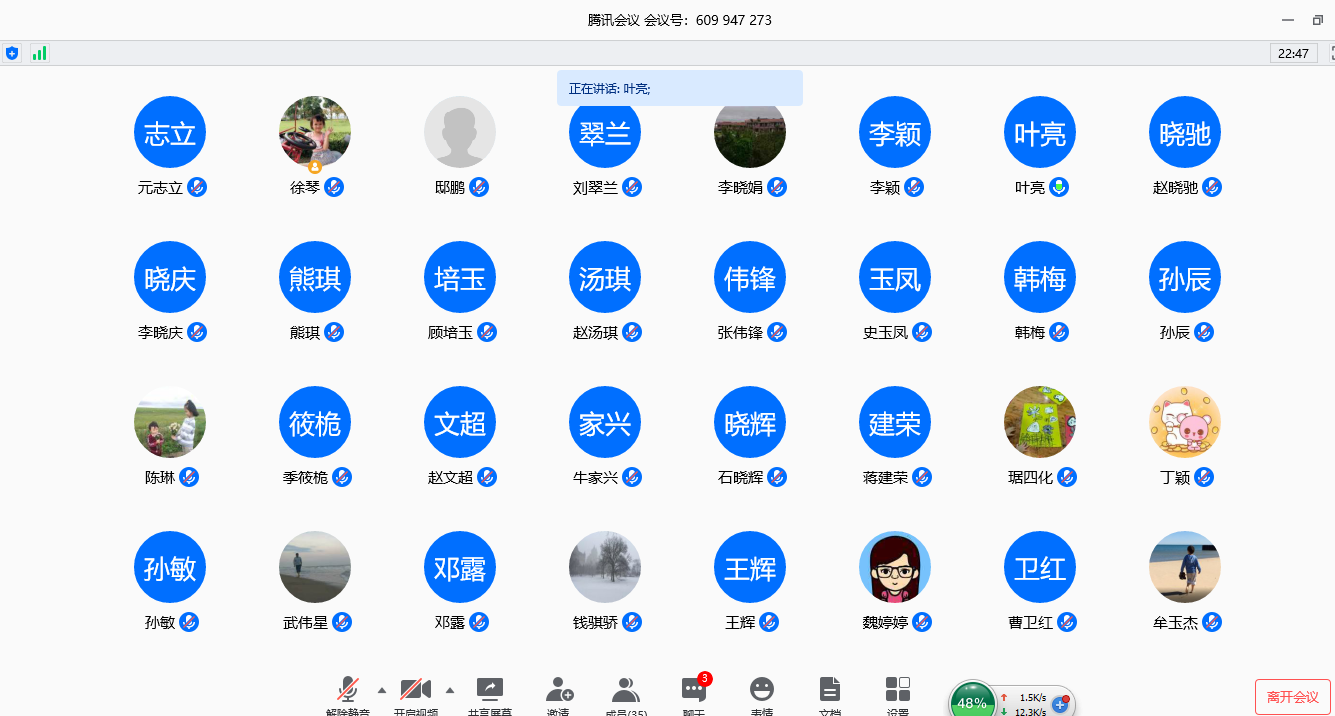
Task: Open the members (成员) list
Action: click(626, 691)
